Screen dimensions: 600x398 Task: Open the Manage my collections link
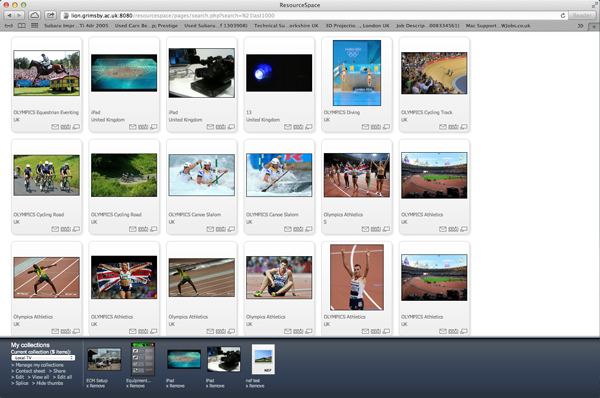click(39, 365)
